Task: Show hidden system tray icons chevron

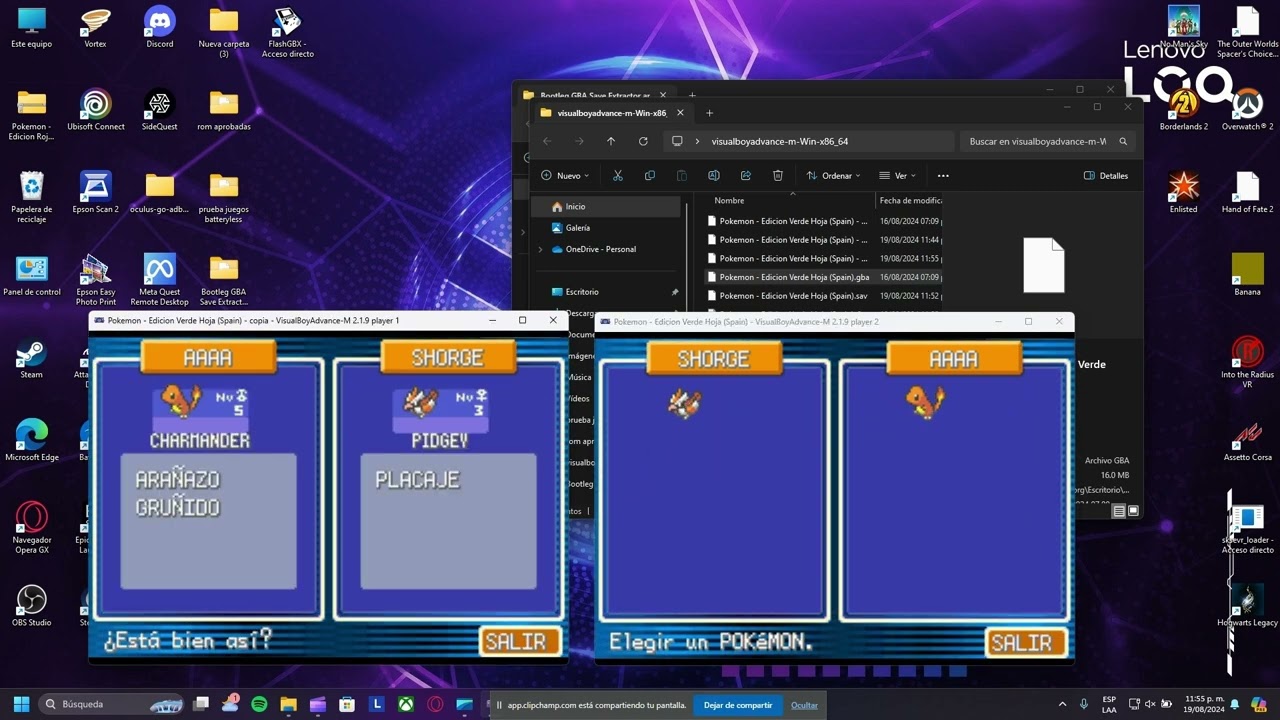Action: tap(1062, 704)
